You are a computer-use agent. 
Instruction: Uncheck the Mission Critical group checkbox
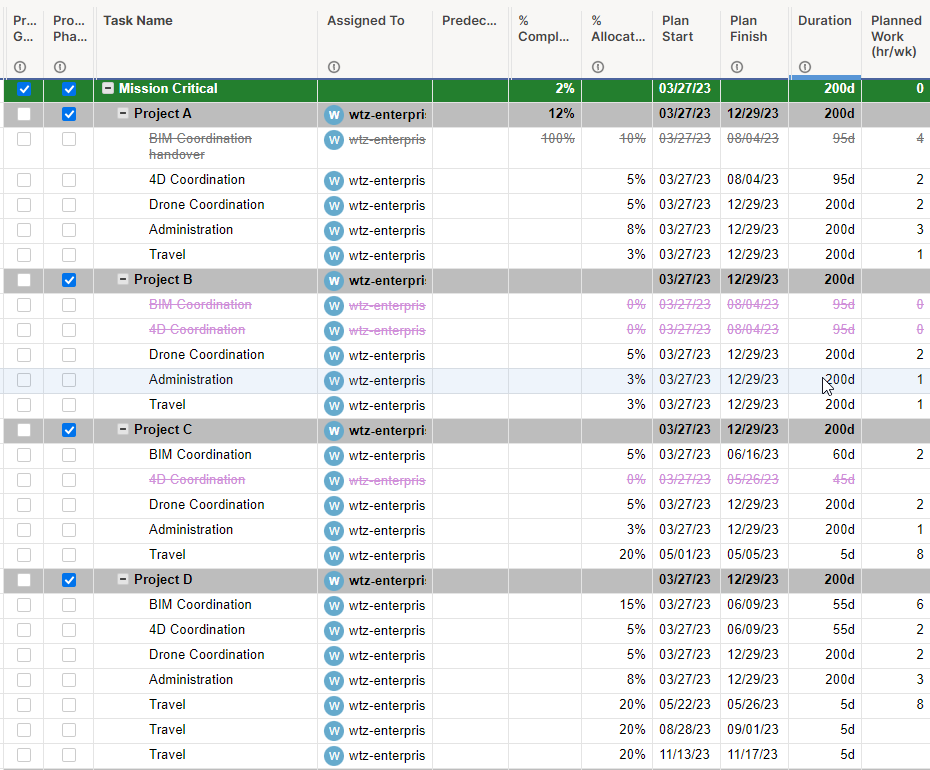(24, 89)
